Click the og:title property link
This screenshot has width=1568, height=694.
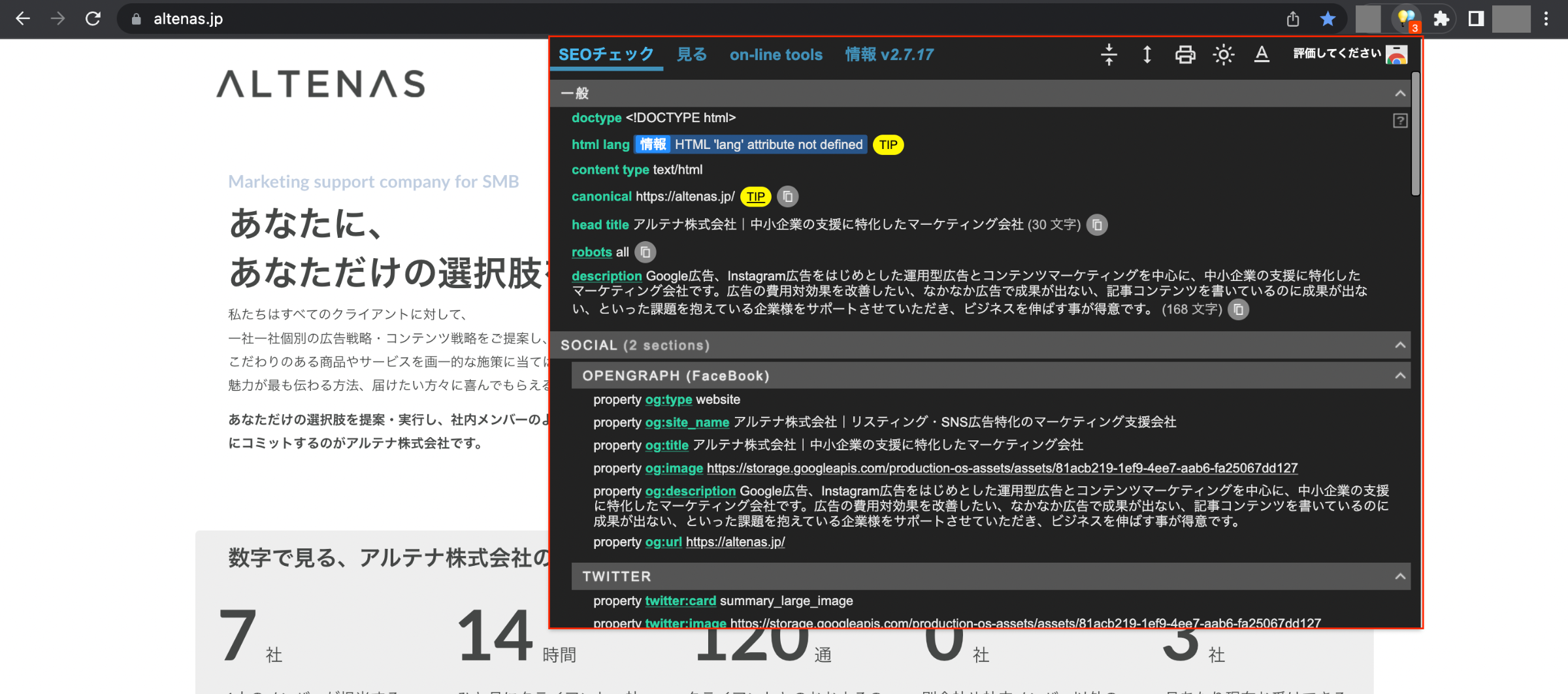[666, 445]
